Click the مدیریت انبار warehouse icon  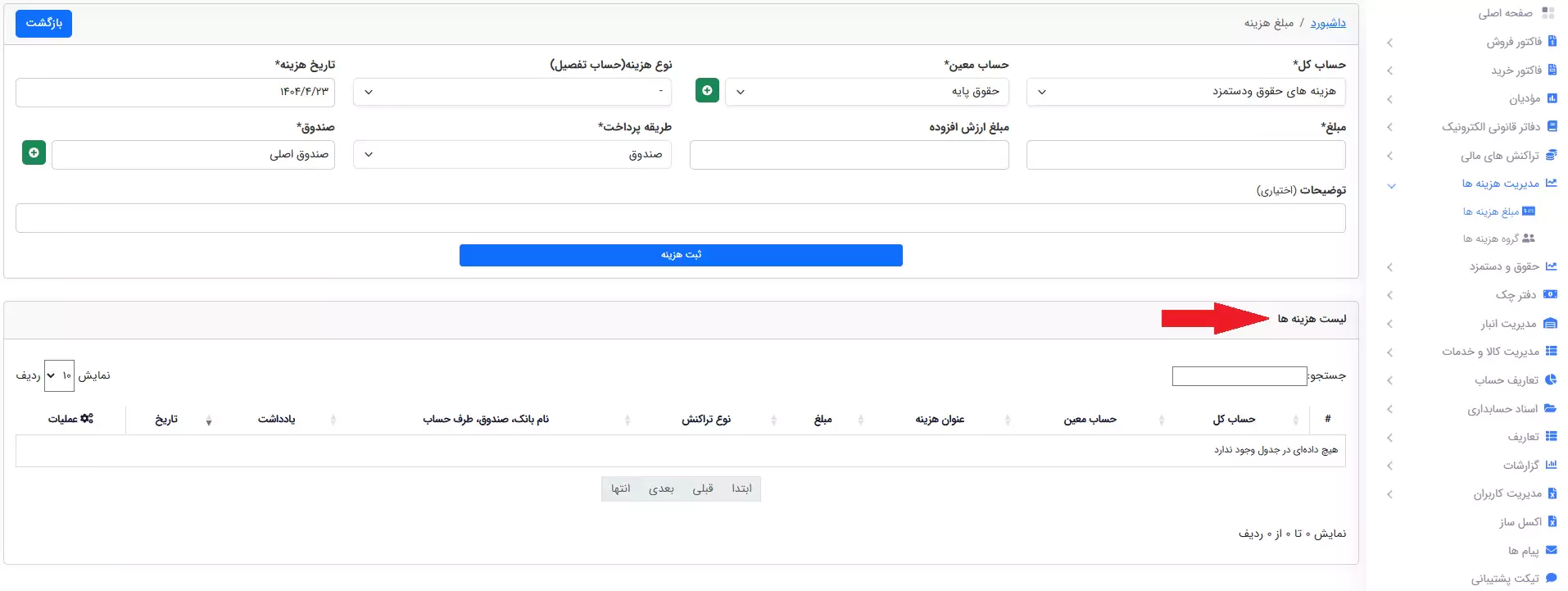pyautogui.click(x=1550, y=323)
